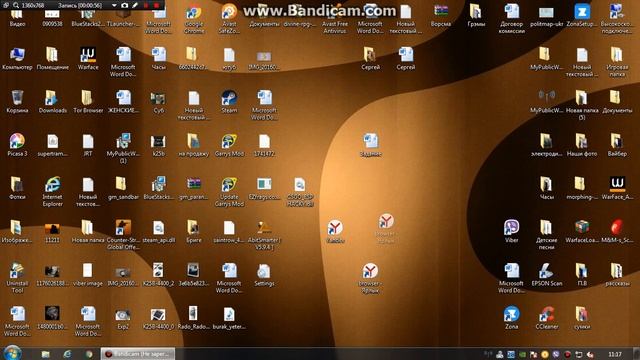Select the Garrys Mod shortcut
Screen dimensions: 640x360
pyautogui.click(x=229, y=144)
